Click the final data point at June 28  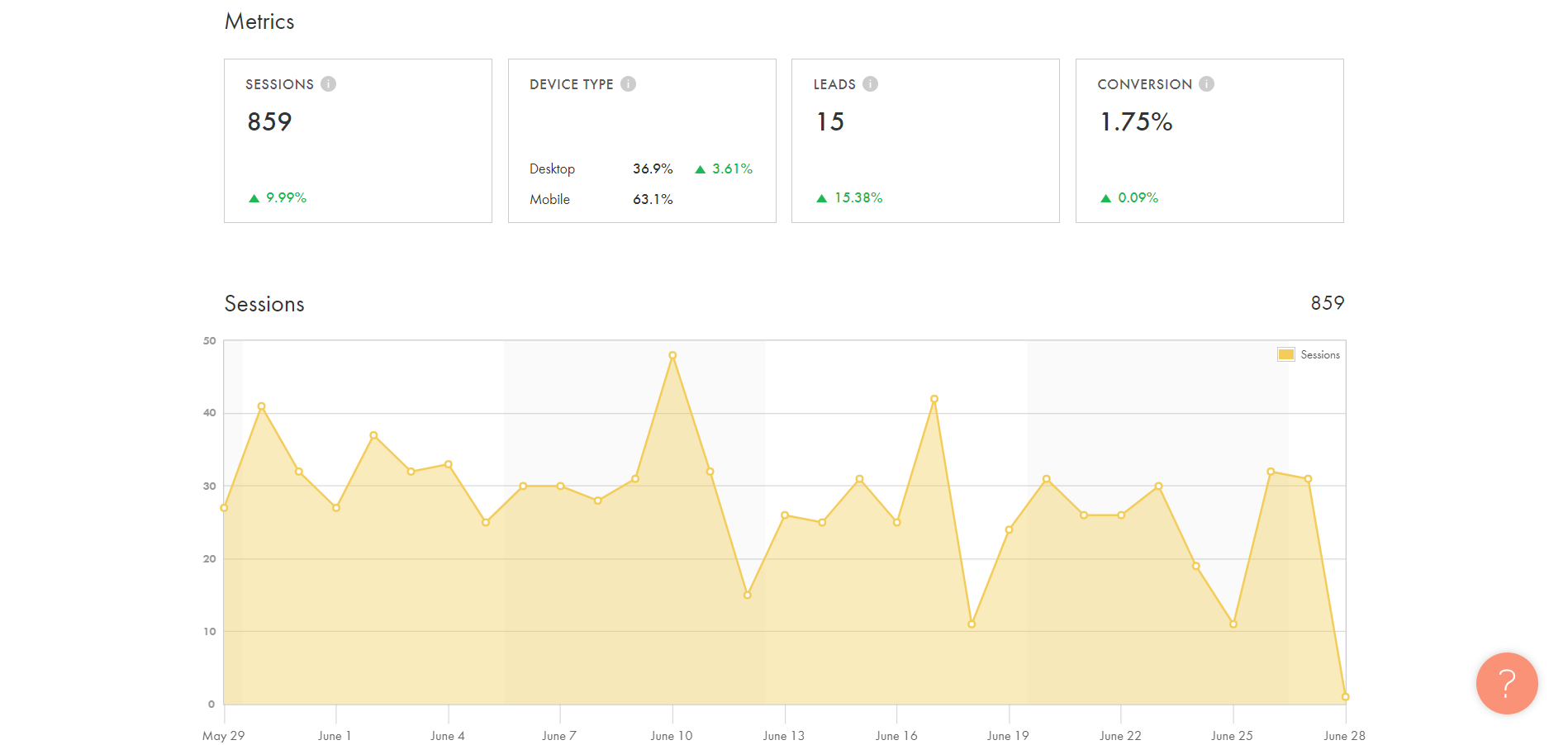coord(1345,697)
